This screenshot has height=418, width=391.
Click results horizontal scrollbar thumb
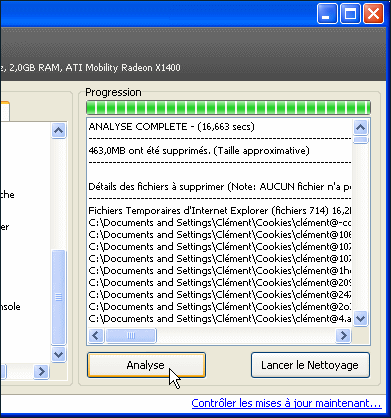pyautogui.click(x=131, y=335)
